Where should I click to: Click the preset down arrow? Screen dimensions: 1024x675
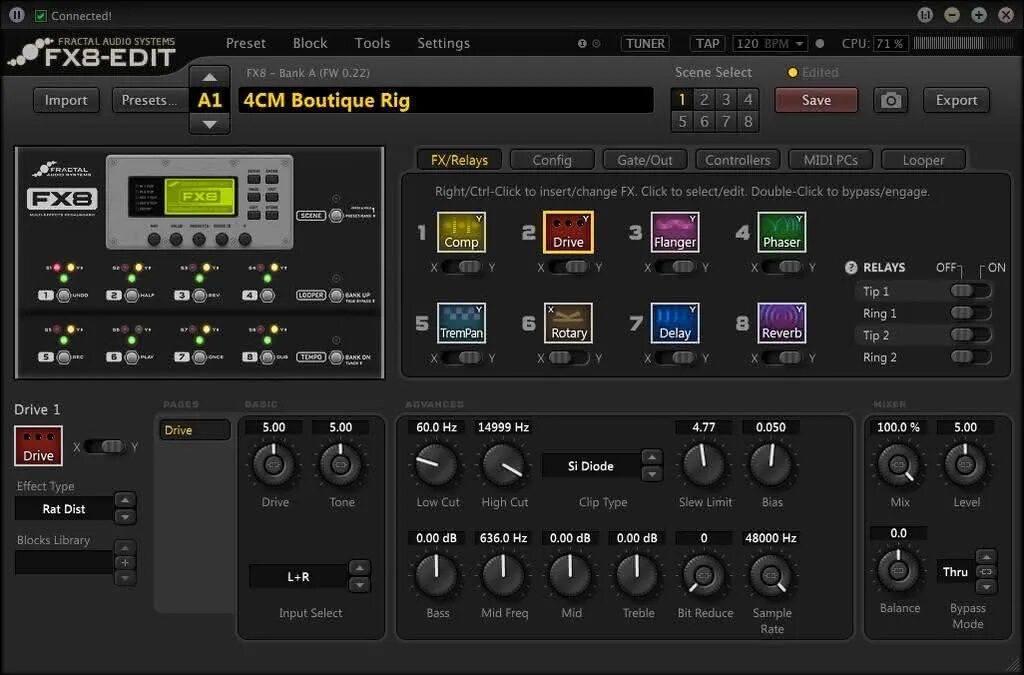point(210,123)
